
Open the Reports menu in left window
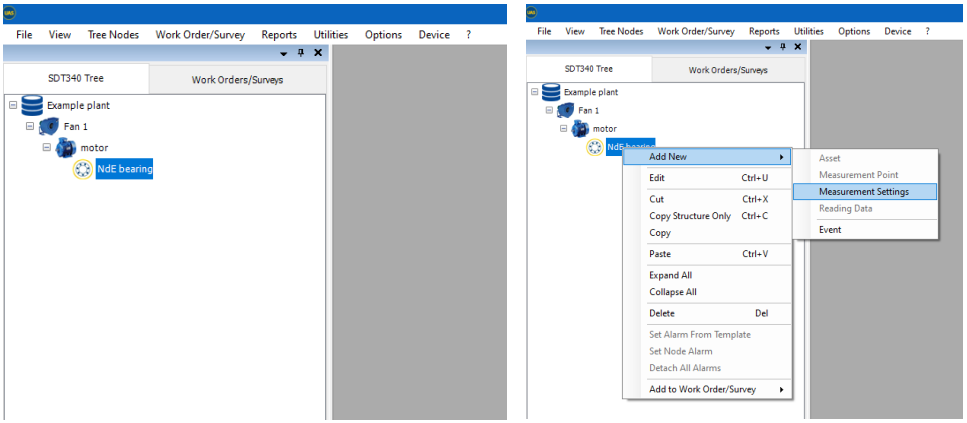click(279, 35)
